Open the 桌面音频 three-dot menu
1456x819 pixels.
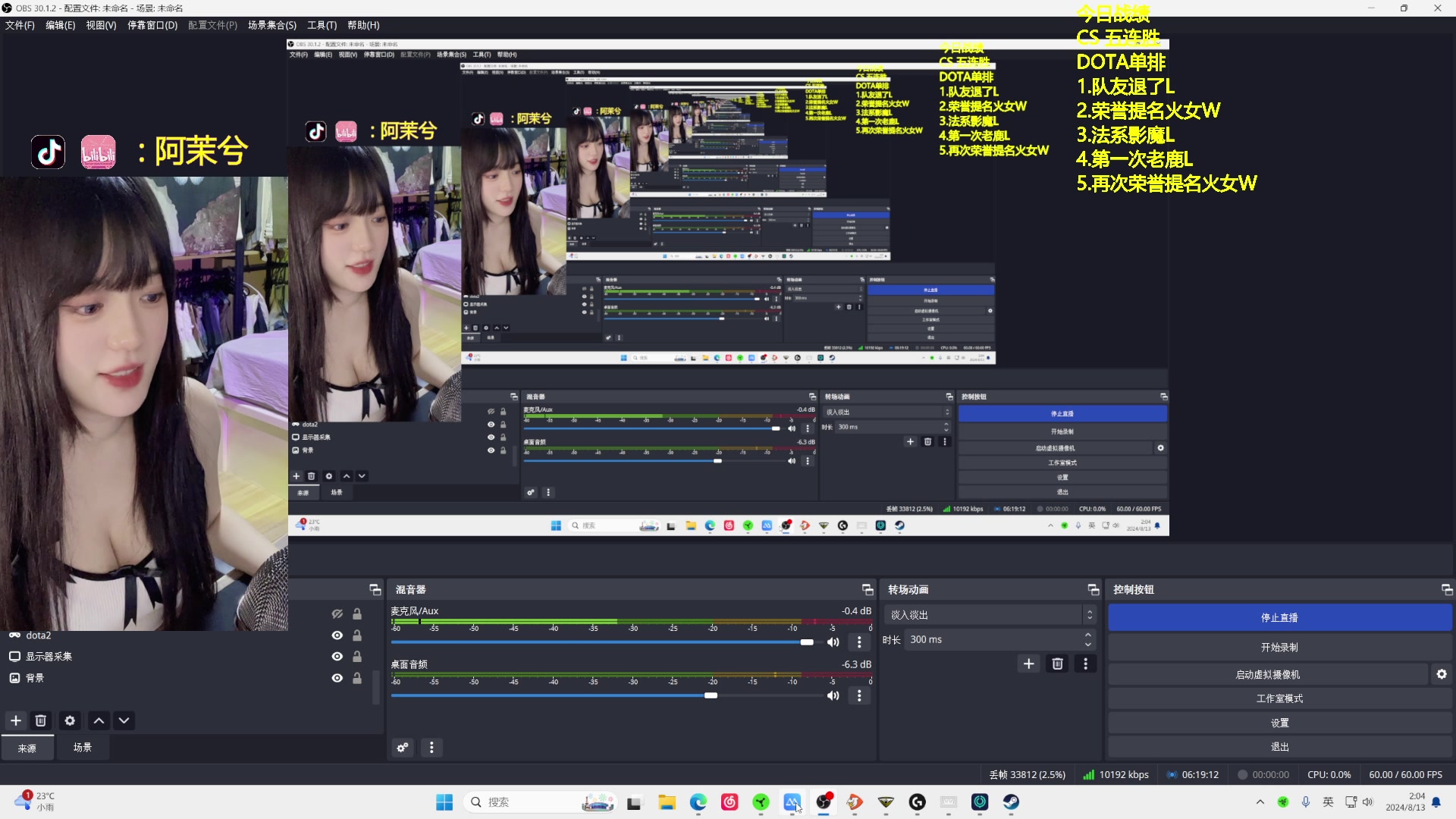[859, 695]
